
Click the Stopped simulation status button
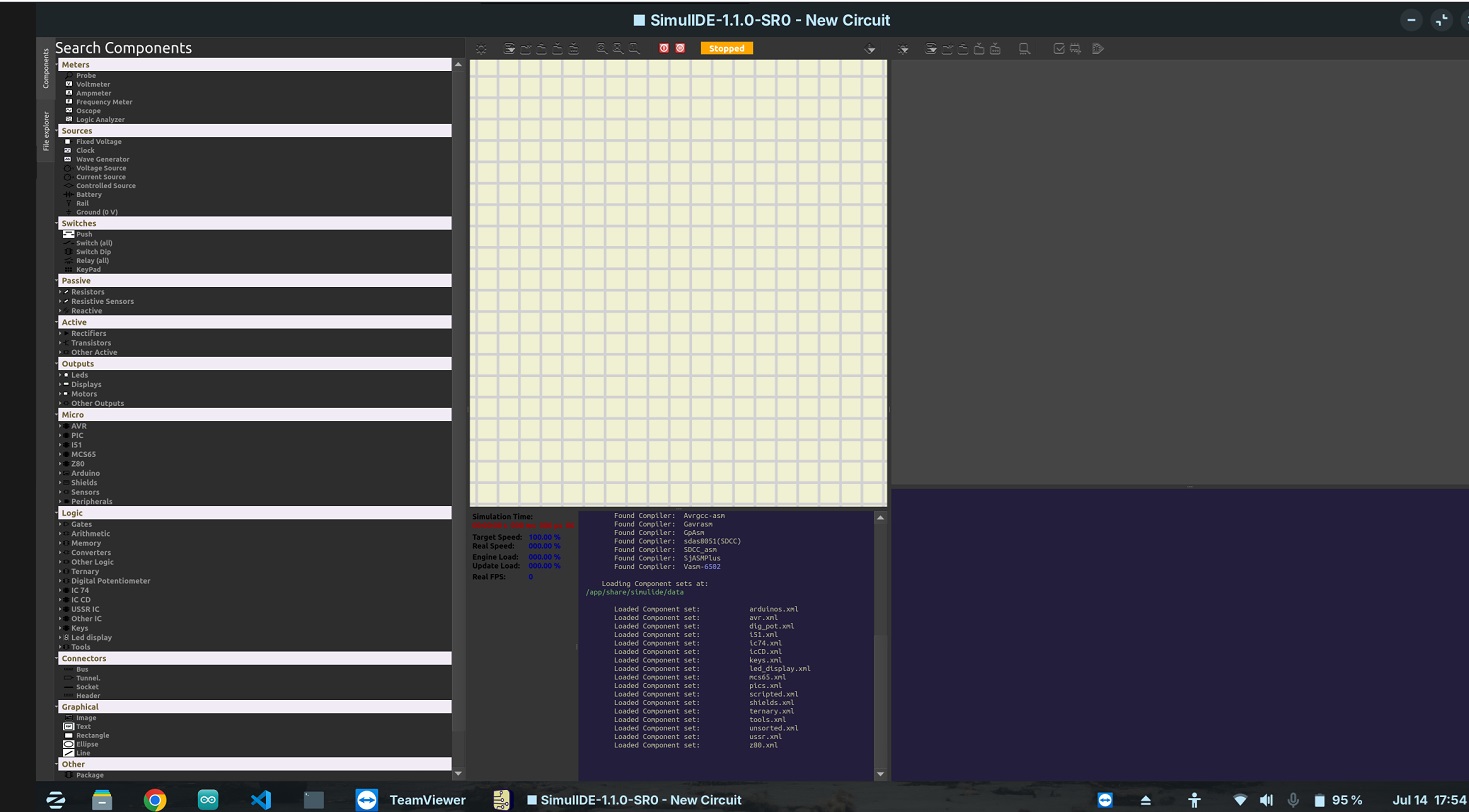tap(726, 47)
